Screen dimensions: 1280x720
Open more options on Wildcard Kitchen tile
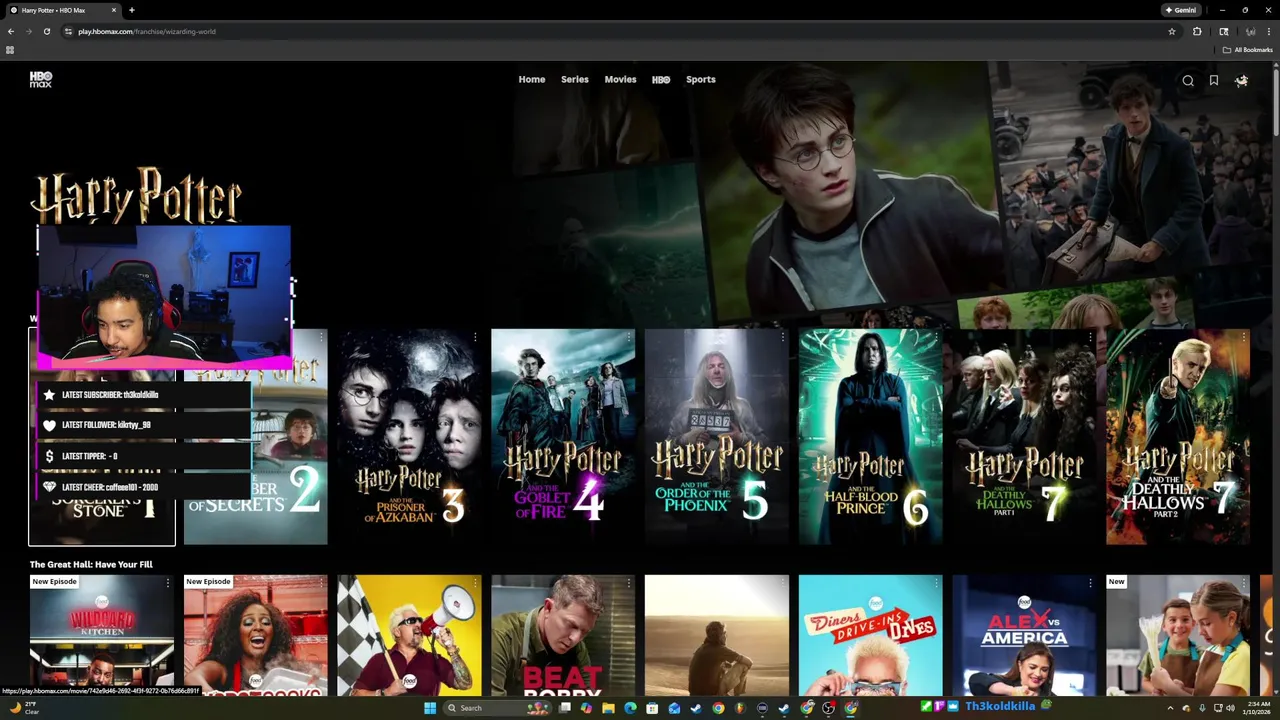tap(168, 582)
